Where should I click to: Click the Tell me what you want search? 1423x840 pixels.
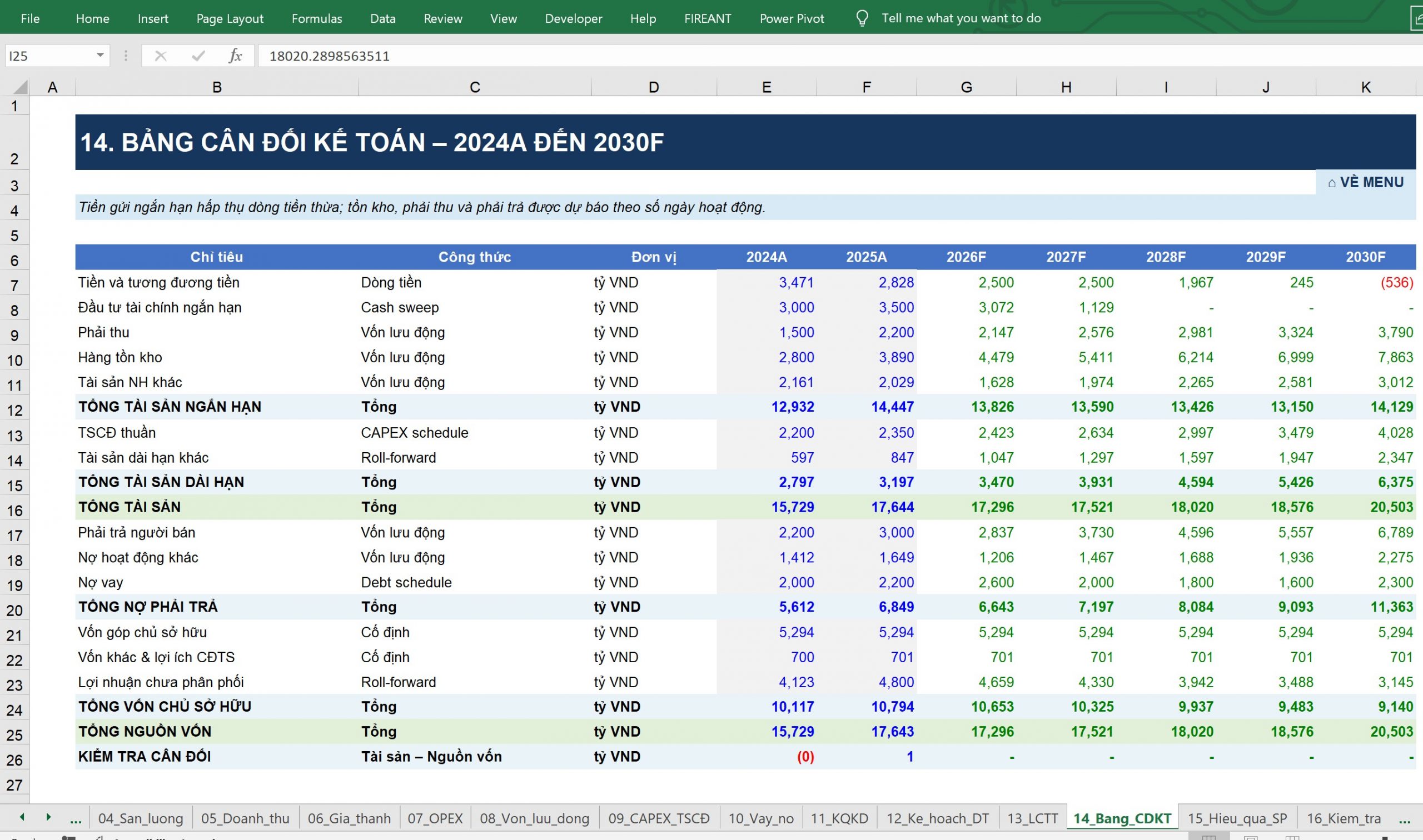tap(961, 18)
